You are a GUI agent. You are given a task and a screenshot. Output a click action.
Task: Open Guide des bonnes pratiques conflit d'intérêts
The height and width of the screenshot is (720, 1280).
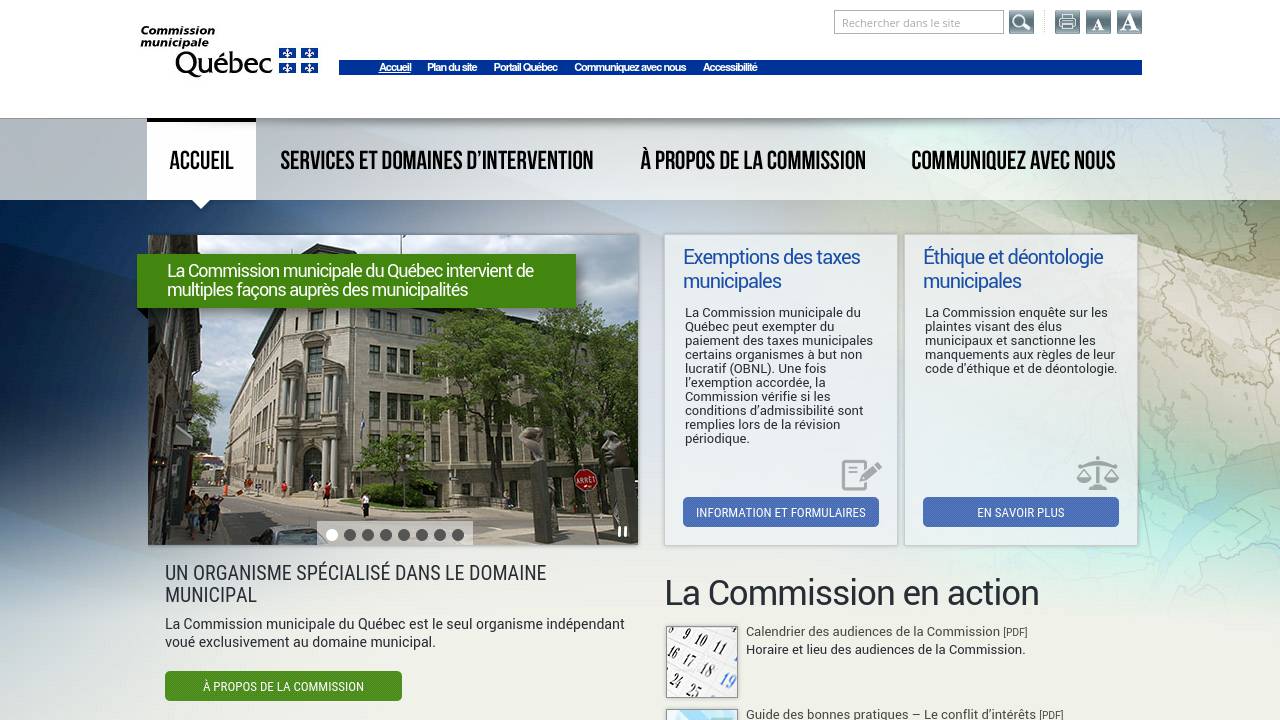[x=904, y=714]
